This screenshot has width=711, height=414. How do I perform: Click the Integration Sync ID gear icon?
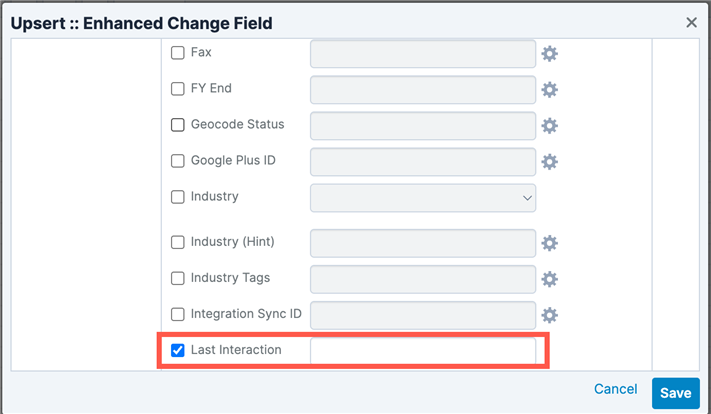point(549,315)
